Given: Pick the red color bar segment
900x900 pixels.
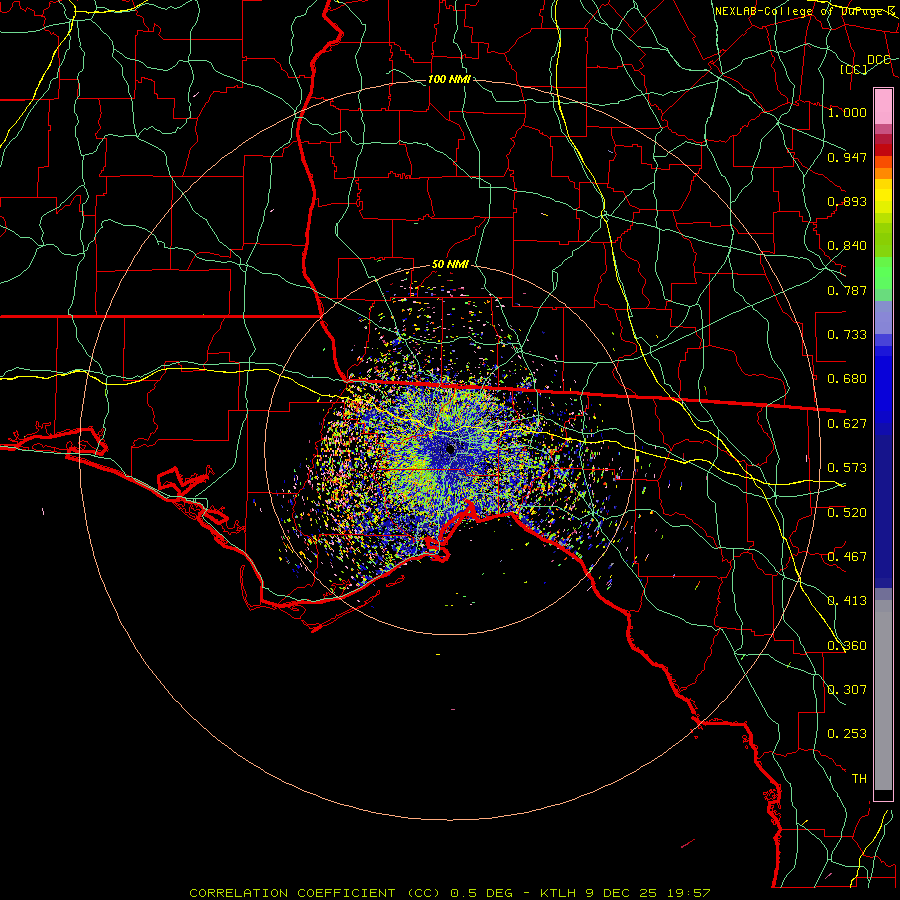Looking at the screenshot, I should [x=883, y=150].
